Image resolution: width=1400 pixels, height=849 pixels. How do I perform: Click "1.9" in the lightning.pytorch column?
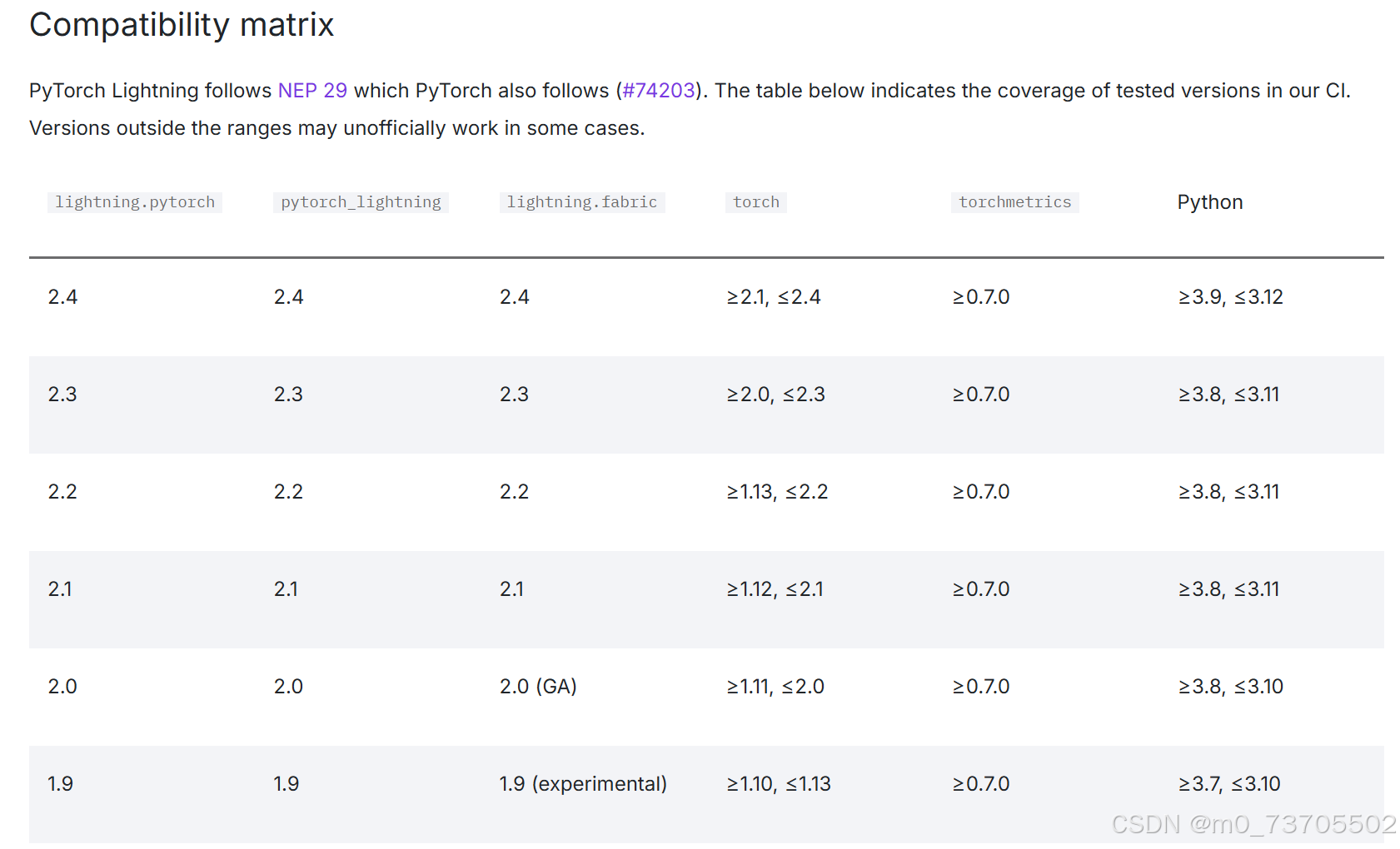[x=61, y=784]
